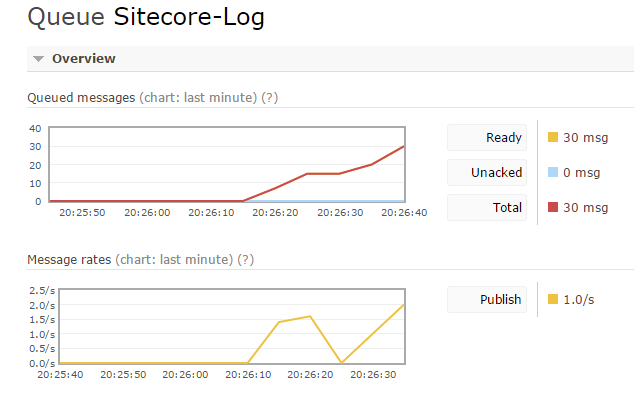Click inside the Queued messages chart
This screenshot has width=634, height=409.
(x=226, y=164)
